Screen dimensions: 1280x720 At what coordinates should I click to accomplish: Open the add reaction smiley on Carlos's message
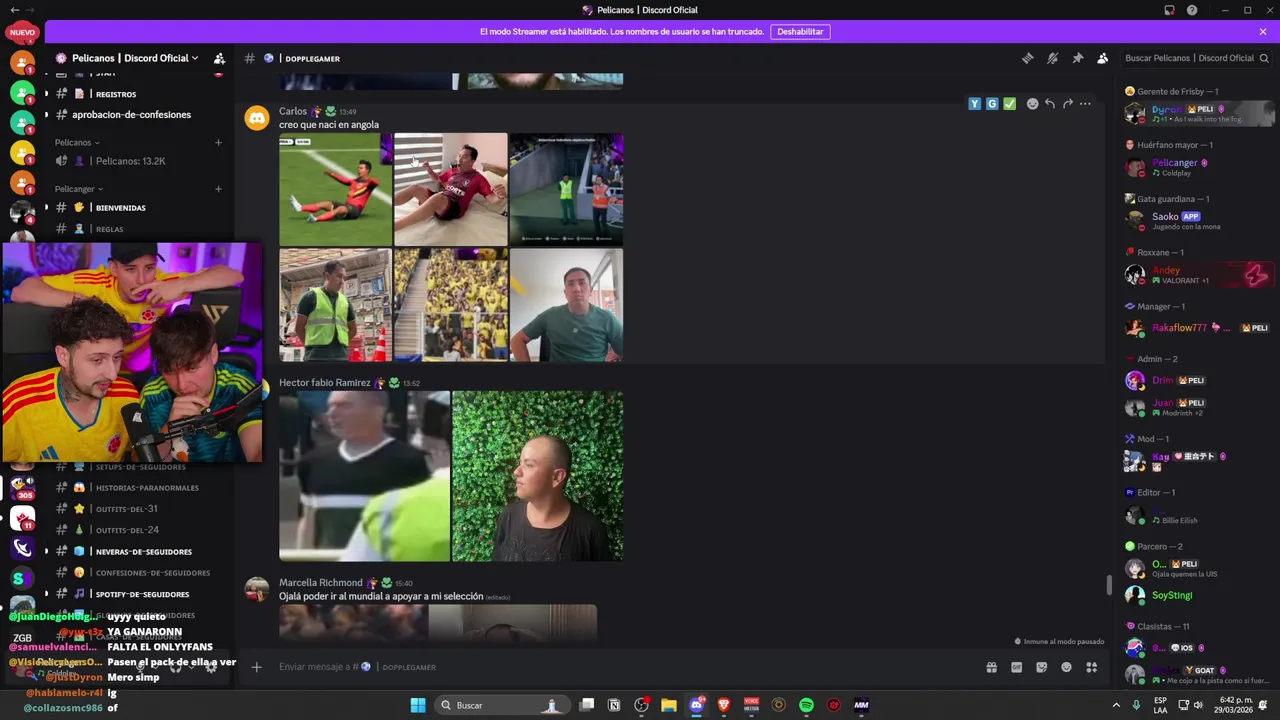click(x=1032, y=104)
